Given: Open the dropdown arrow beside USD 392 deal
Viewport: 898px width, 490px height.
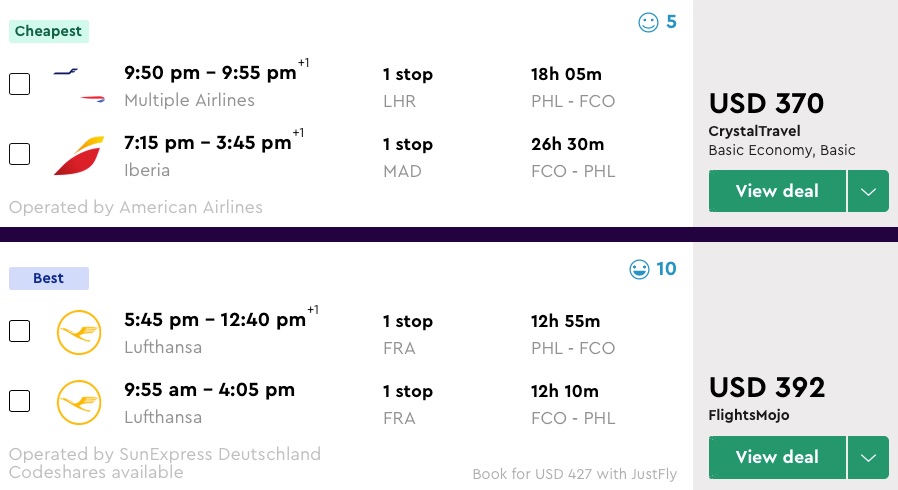Looking at the screenshot, I should click(868, 458).
